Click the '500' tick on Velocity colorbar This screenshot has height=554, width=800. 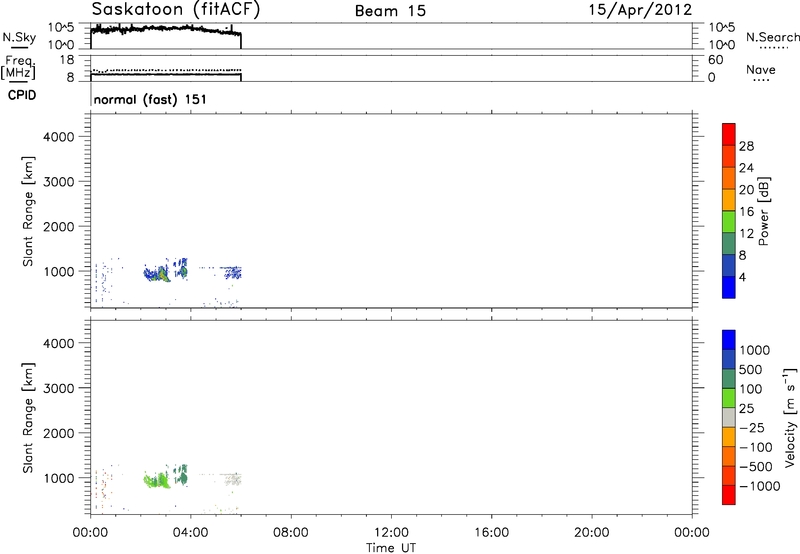point(751,370)
